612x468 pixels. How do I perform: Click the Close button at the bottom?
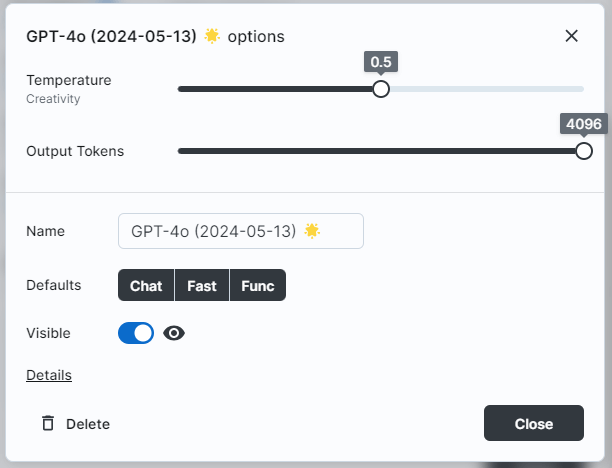[x=534, y=423]
